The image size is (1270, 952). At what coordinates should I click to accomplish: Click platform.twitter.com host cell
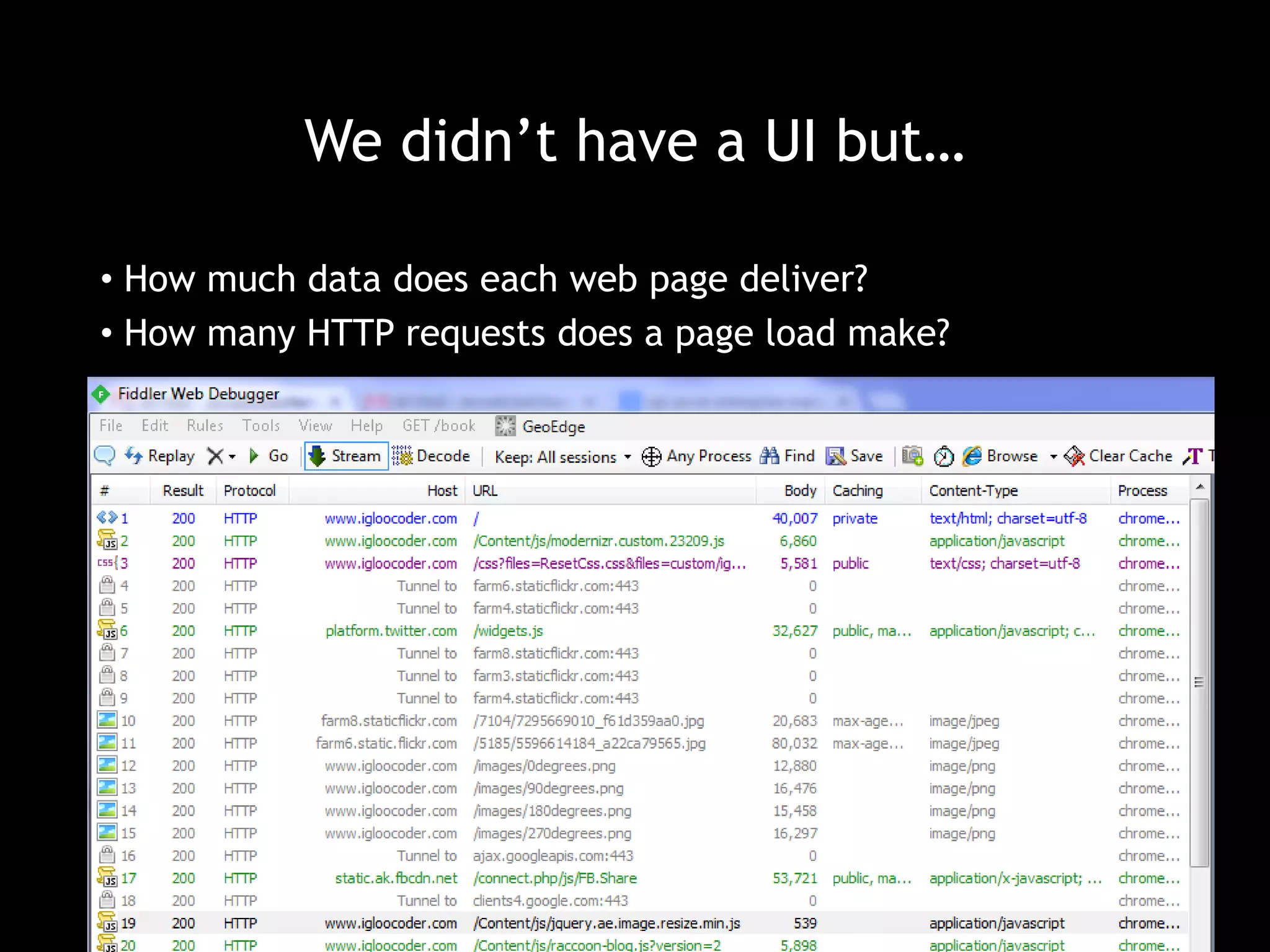(391, 631)
